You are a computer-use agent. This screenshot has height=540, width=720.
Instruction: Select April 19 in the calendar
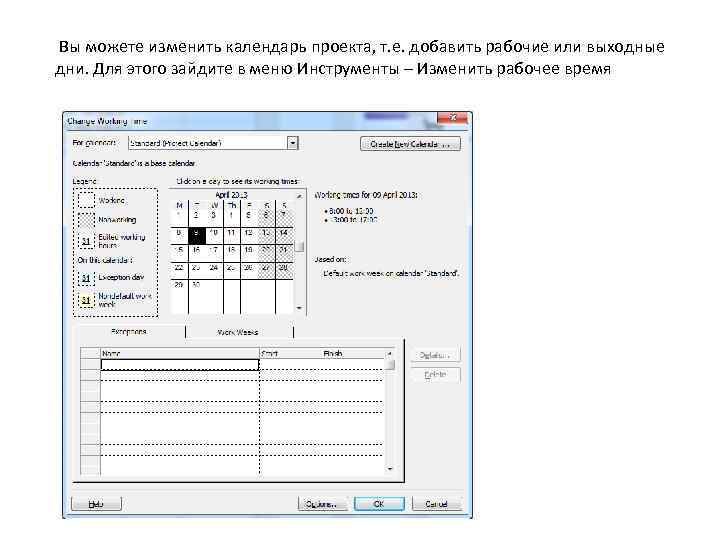(x=249, y=253)
